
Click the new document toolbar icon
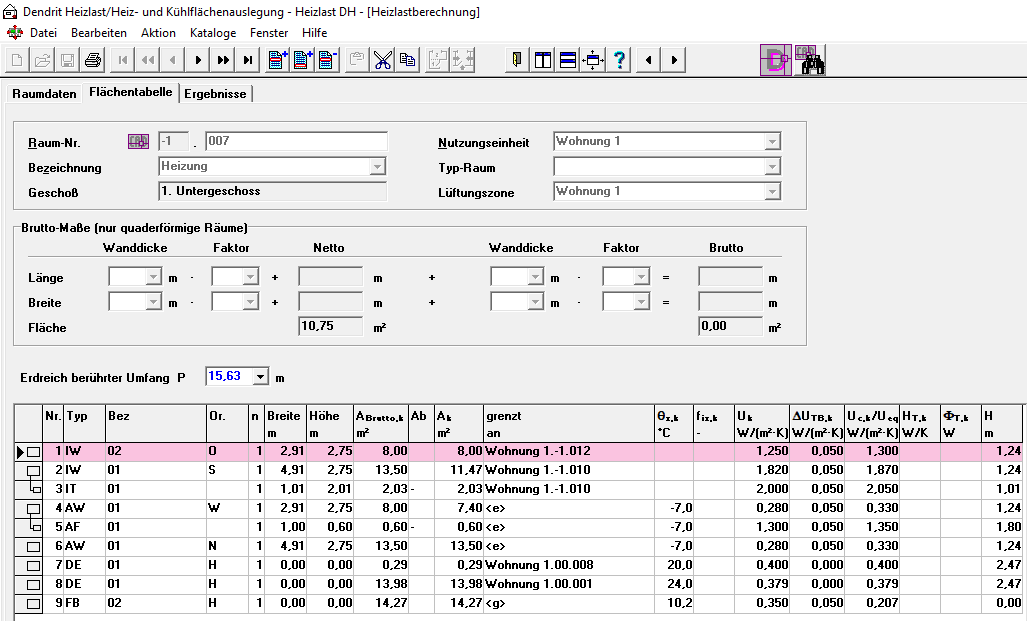[17, 60]
